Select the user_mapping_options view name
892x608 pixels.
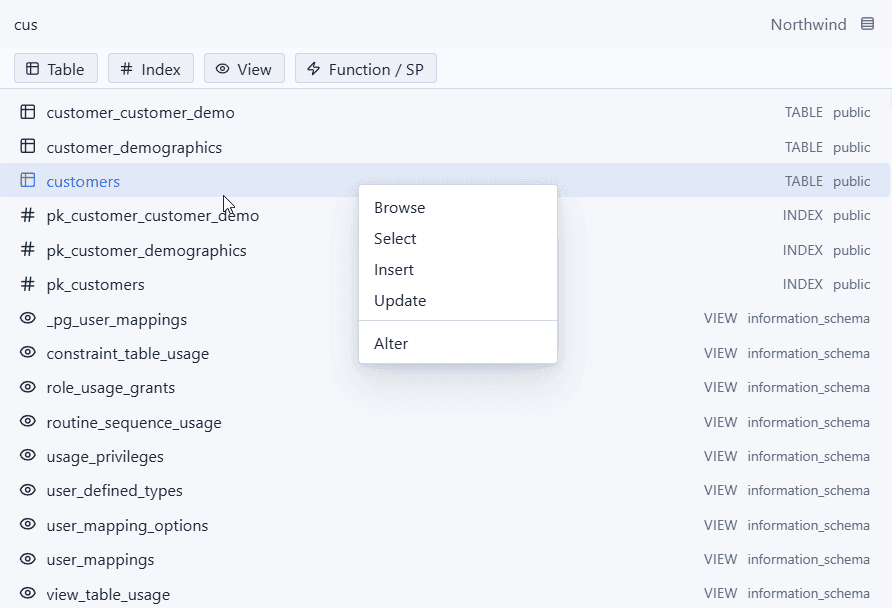click(x=127, y=526)
